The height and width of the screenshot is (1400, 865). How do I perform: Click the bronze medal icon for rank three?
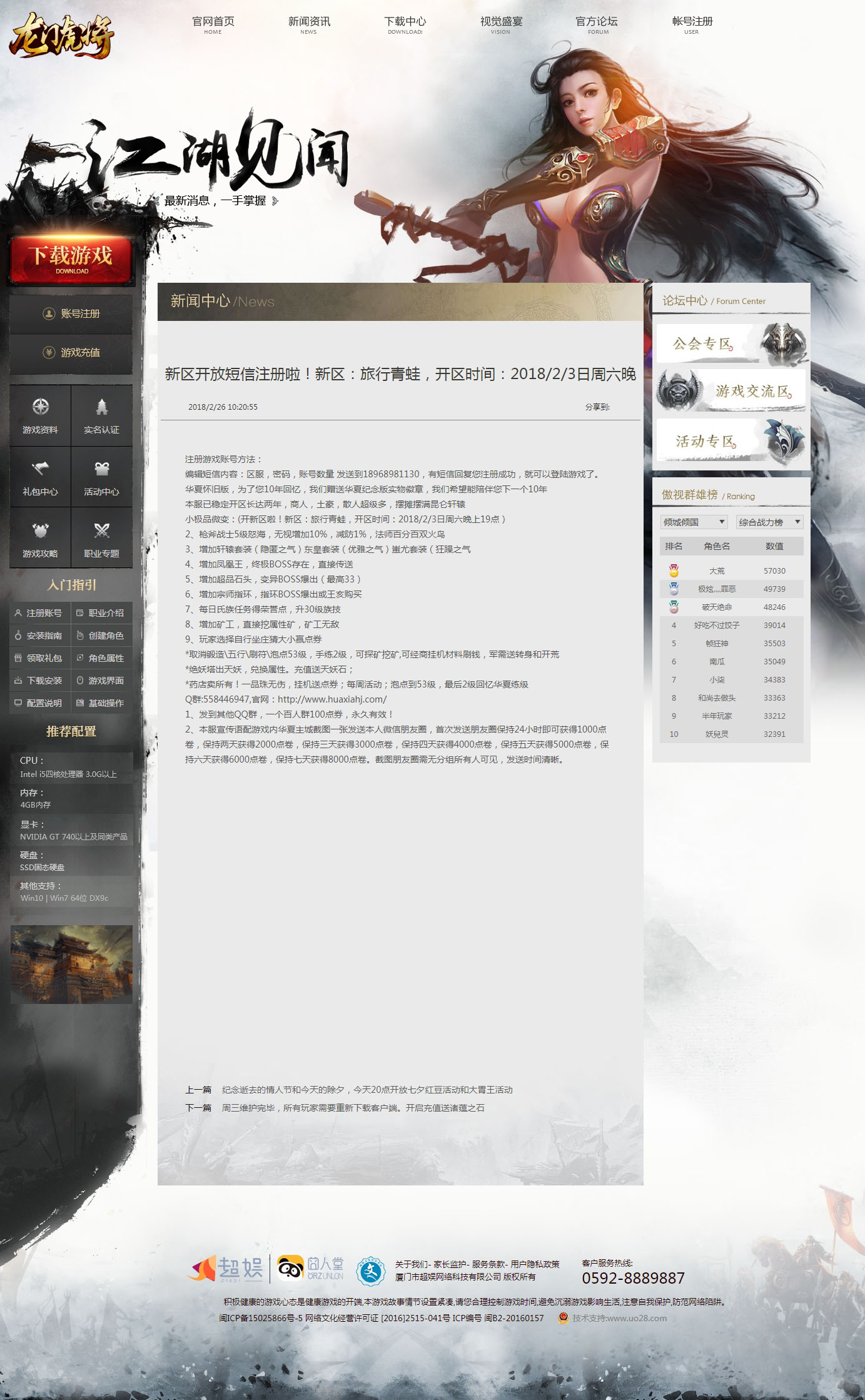tap(674, 607)
